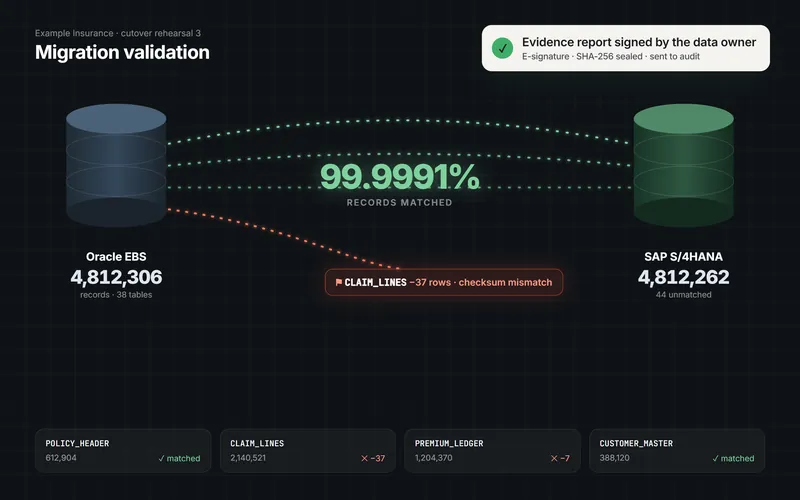
Task: Click the flag icon beside CLAIM_LINES mismatch
Action: pyautogui.click(x=339, y=282)
